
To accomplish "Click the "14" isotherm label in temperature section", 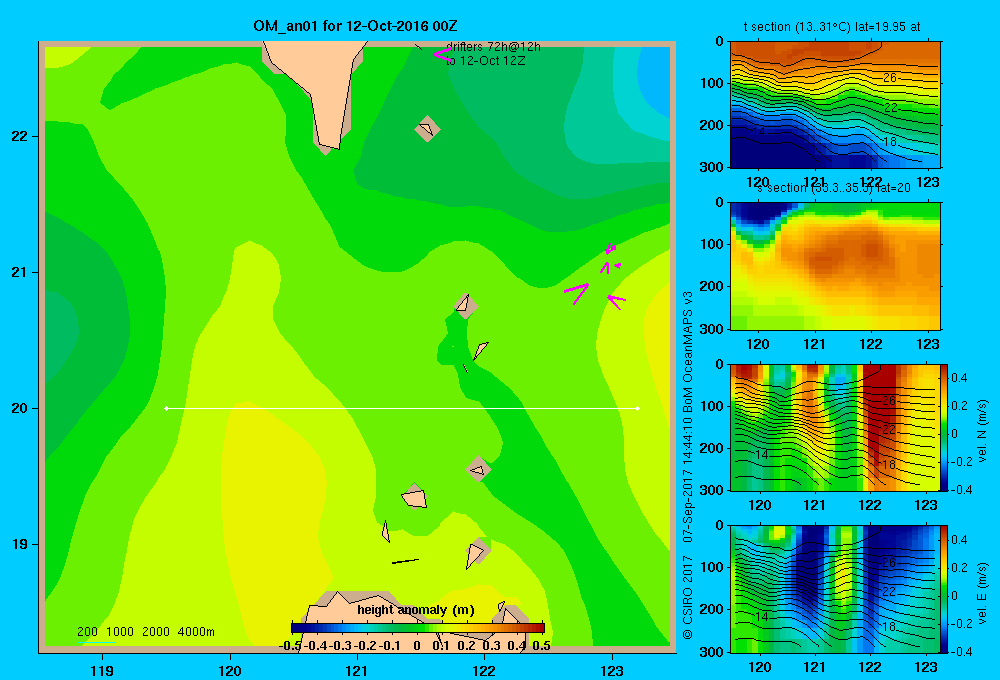I will [x=758, y=132].
